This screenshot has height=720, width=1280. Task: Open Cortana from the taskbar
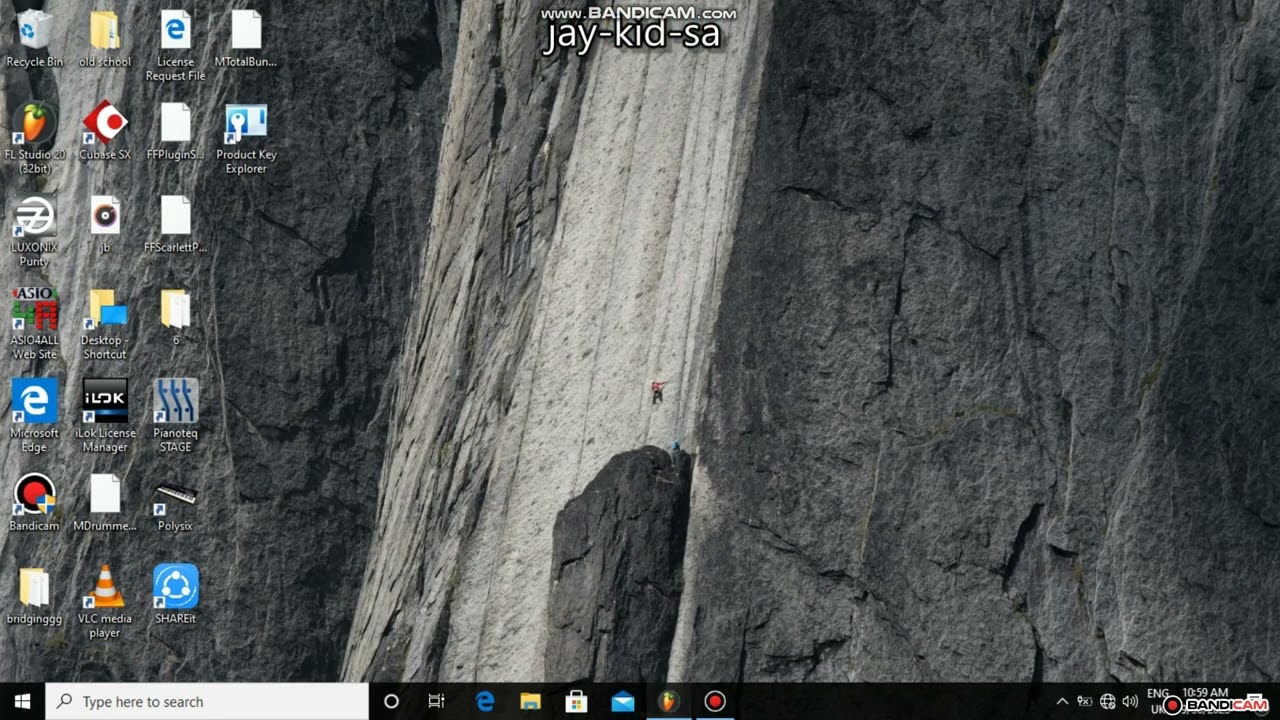[x=391, y=702]
